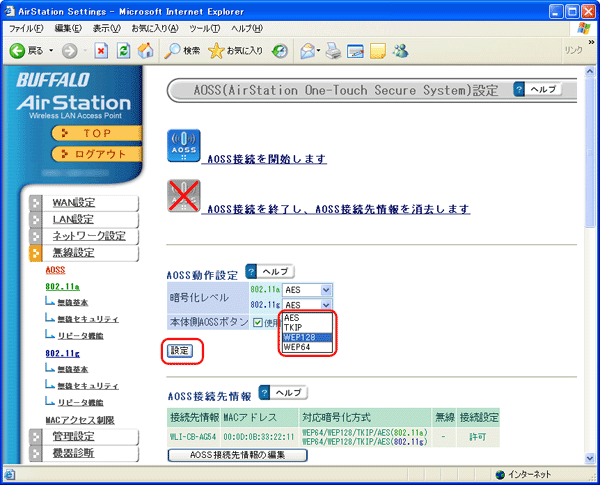Go back with the IE Back arrow
Screen dimensions: 600x485
tap(17, 51)
